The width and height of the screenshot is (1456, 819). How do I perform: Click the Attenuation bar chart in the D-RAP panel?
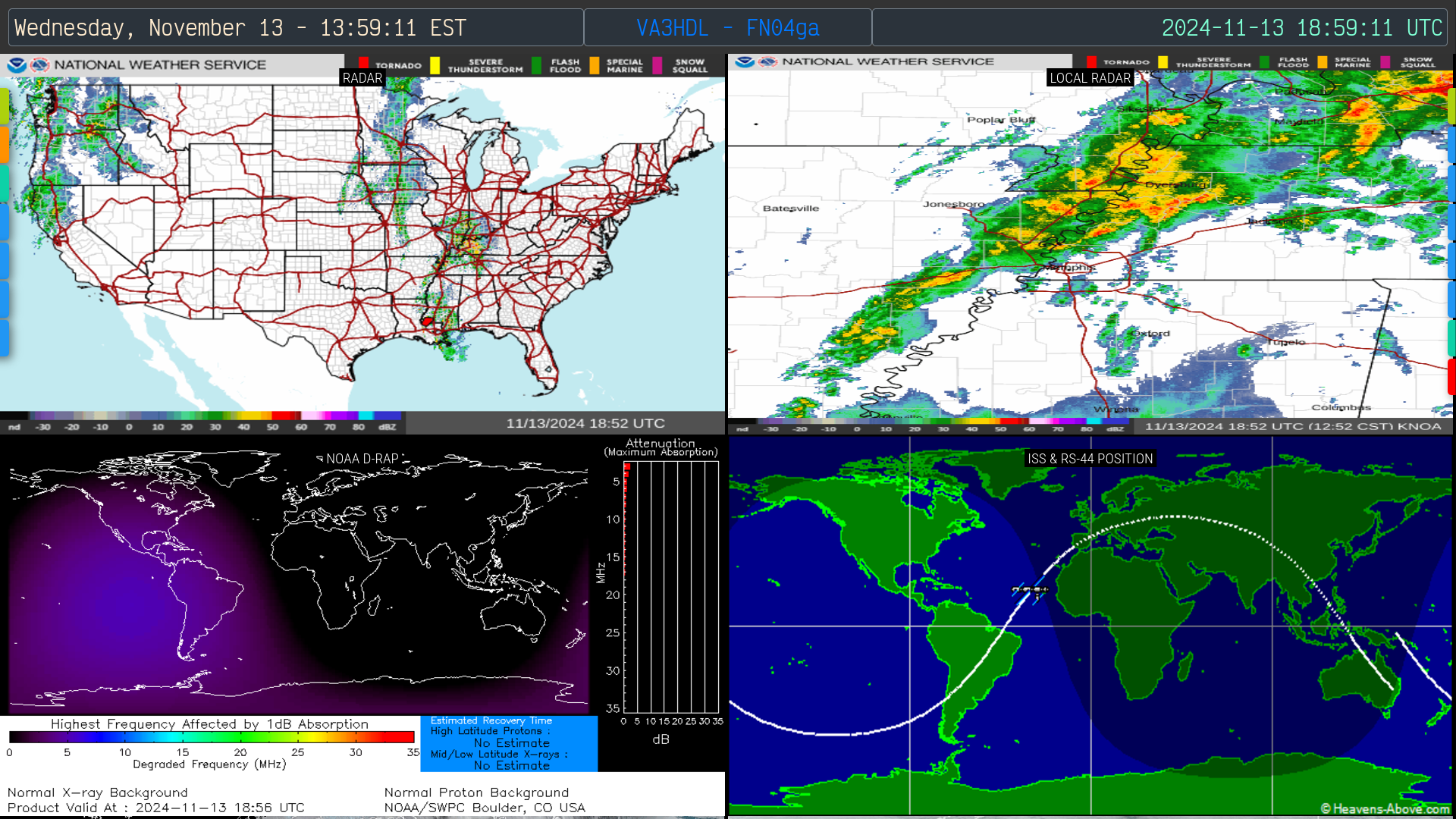point(670,587)
